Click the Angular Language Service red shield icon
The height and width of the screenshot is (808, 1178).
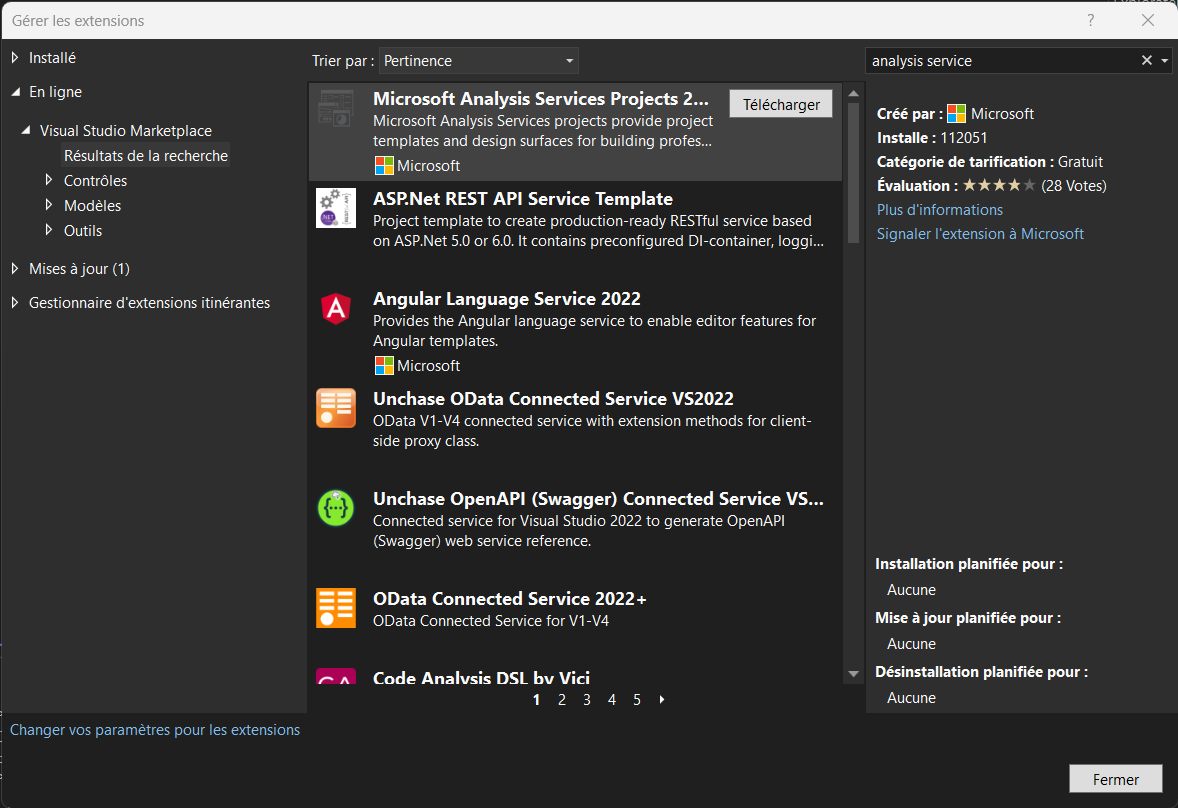[x=336, y=308]
